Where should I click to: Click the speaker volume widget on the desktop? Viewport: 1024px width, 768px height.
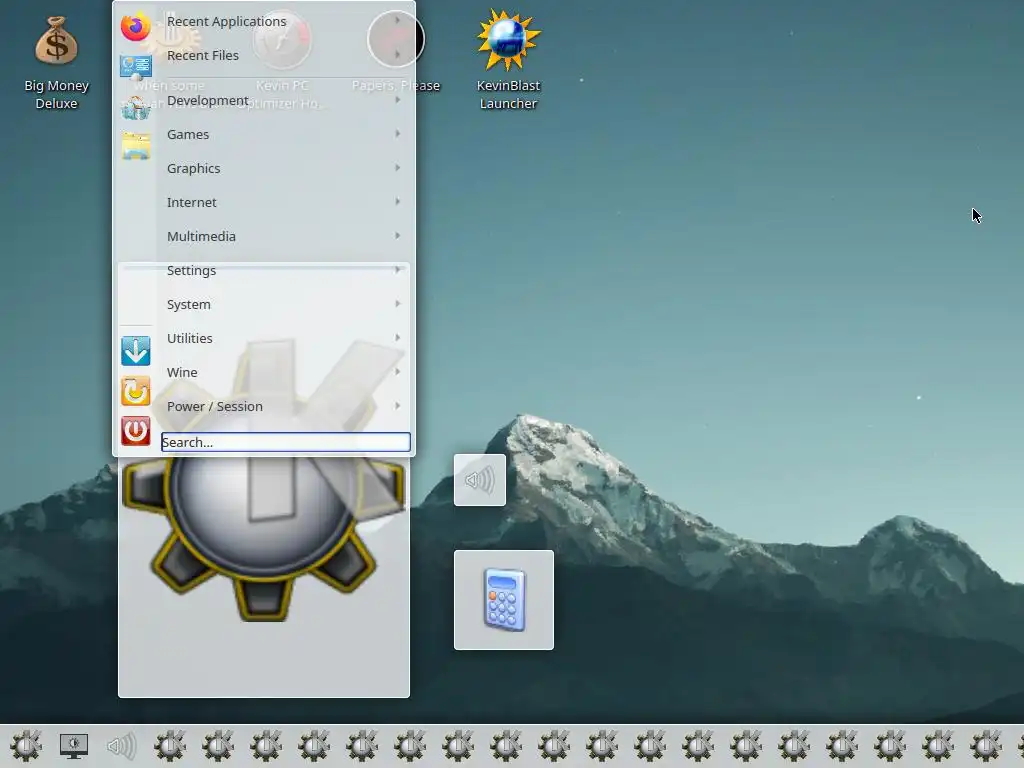pyautogui.click(x=480, y=480)
